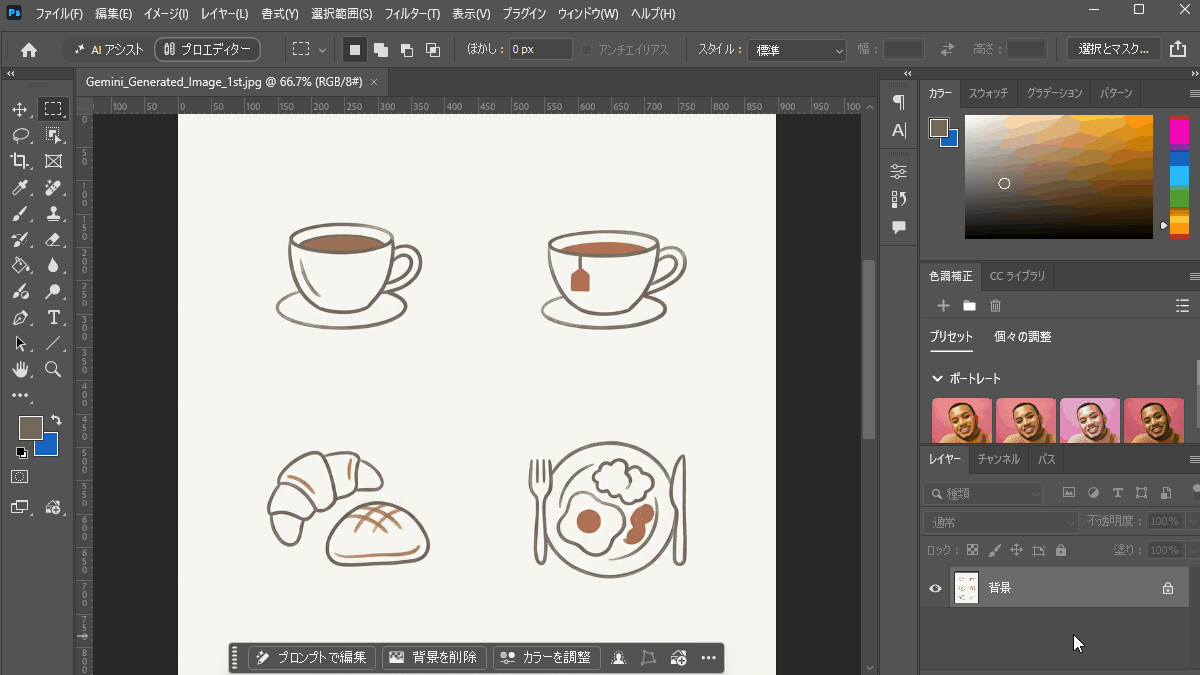Toggle the アンチエイリアス checkbox
Image resolution: width=1200 pixels, height=675 pixels.
[x=587, y=49]
